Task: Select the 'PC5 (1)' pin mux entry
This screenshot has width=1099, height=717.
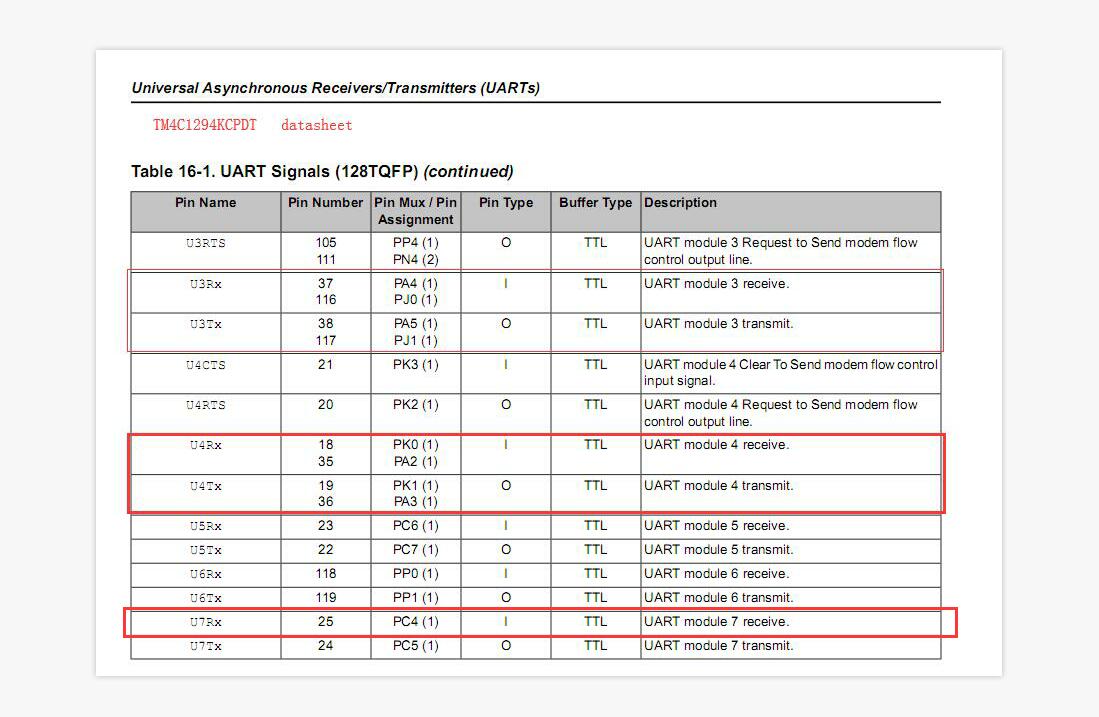Action: pyautogui.click(x=416, y=646)
